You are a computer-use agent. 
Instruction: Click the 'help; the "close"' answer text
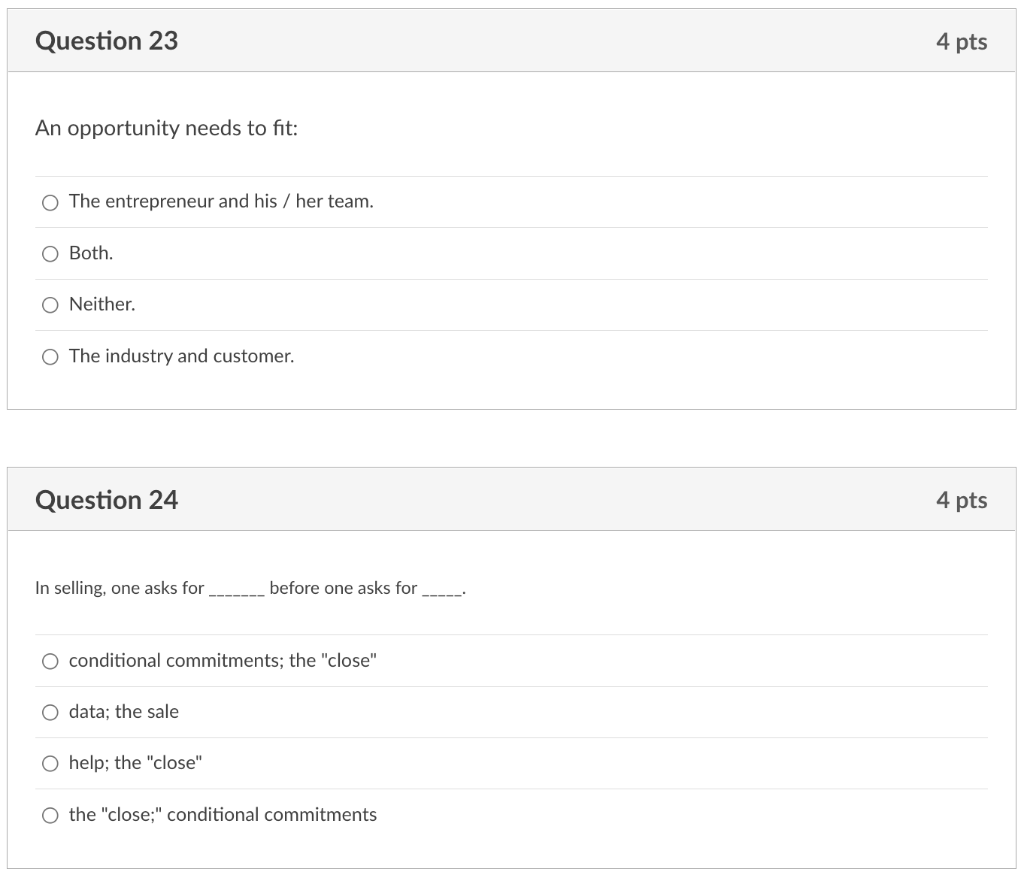(x=135, y=763)
